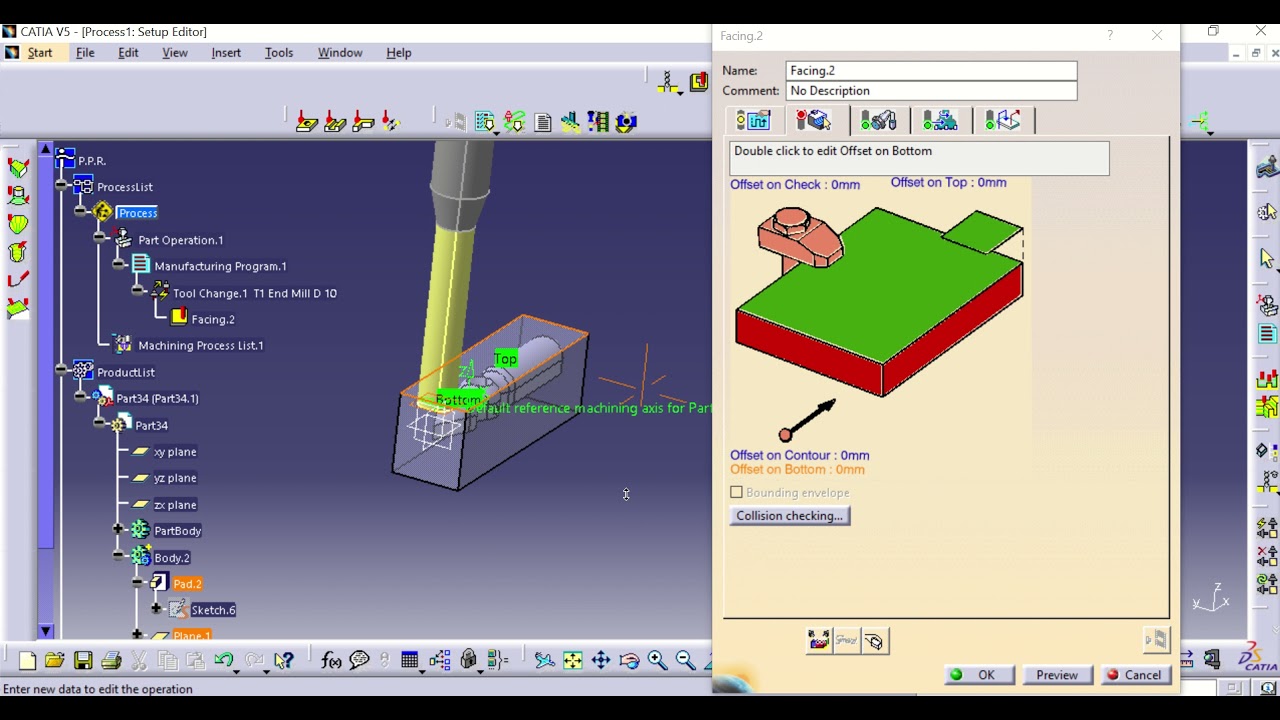Open the Strategy parameters tab icon

click(x=754, y=121)
